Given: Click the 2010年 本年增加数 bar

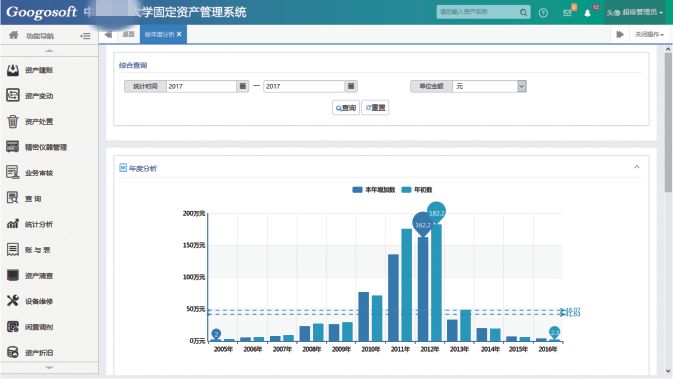Looking at the screenshot, I should click(x=364, y=316).
